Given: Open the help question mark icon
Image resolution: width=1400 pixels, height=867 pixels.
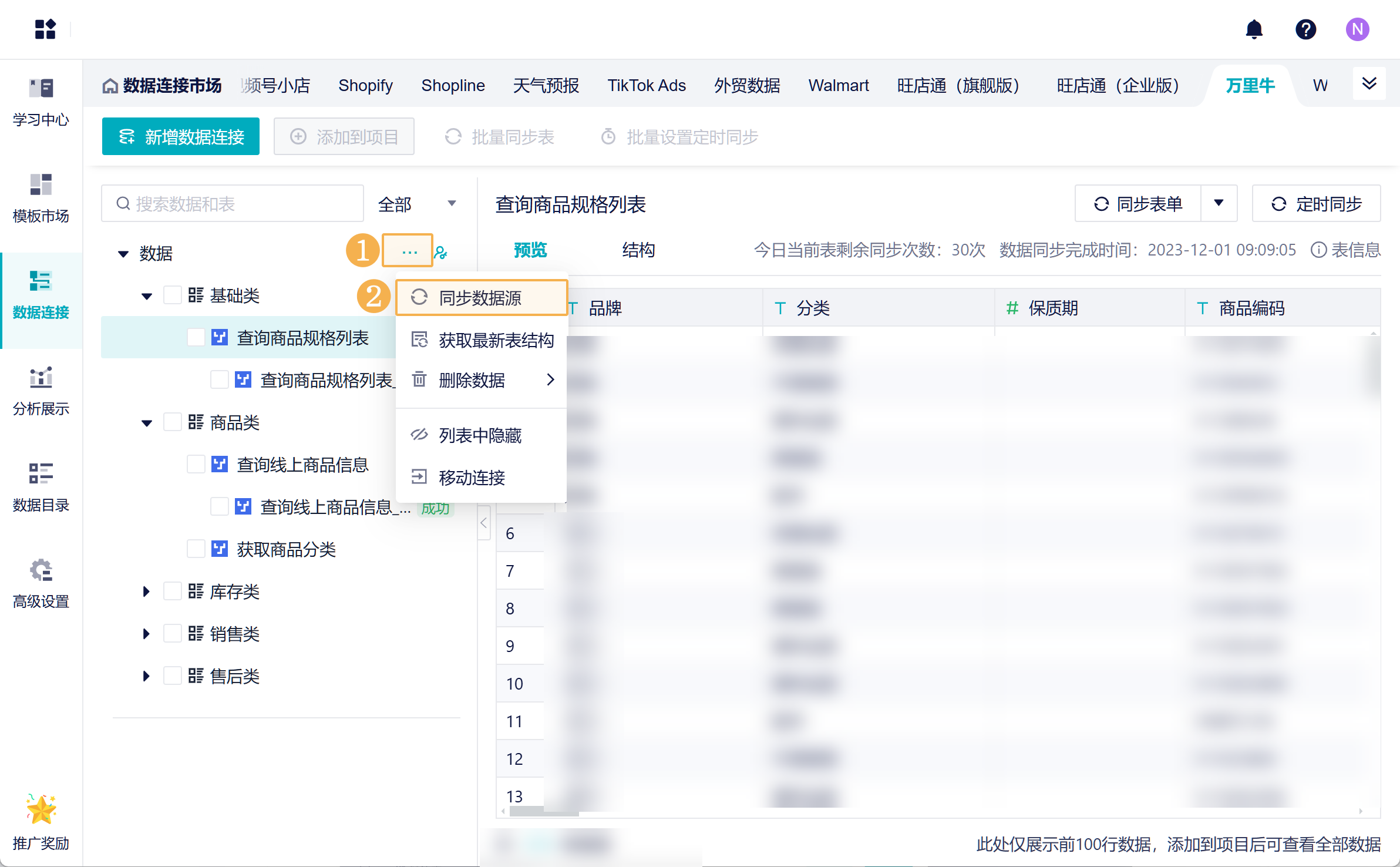Looking at the screenshot, I should (1305, 29).
